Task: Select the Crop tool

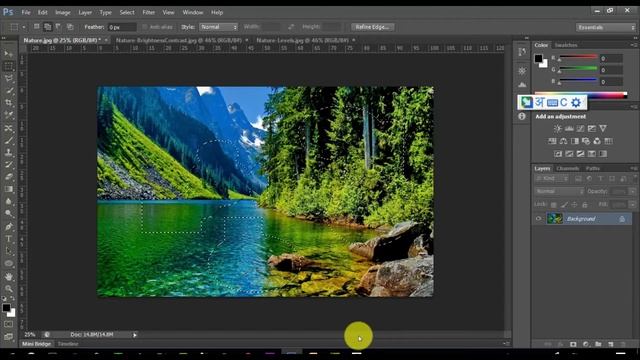Action: tap(8, 103)
